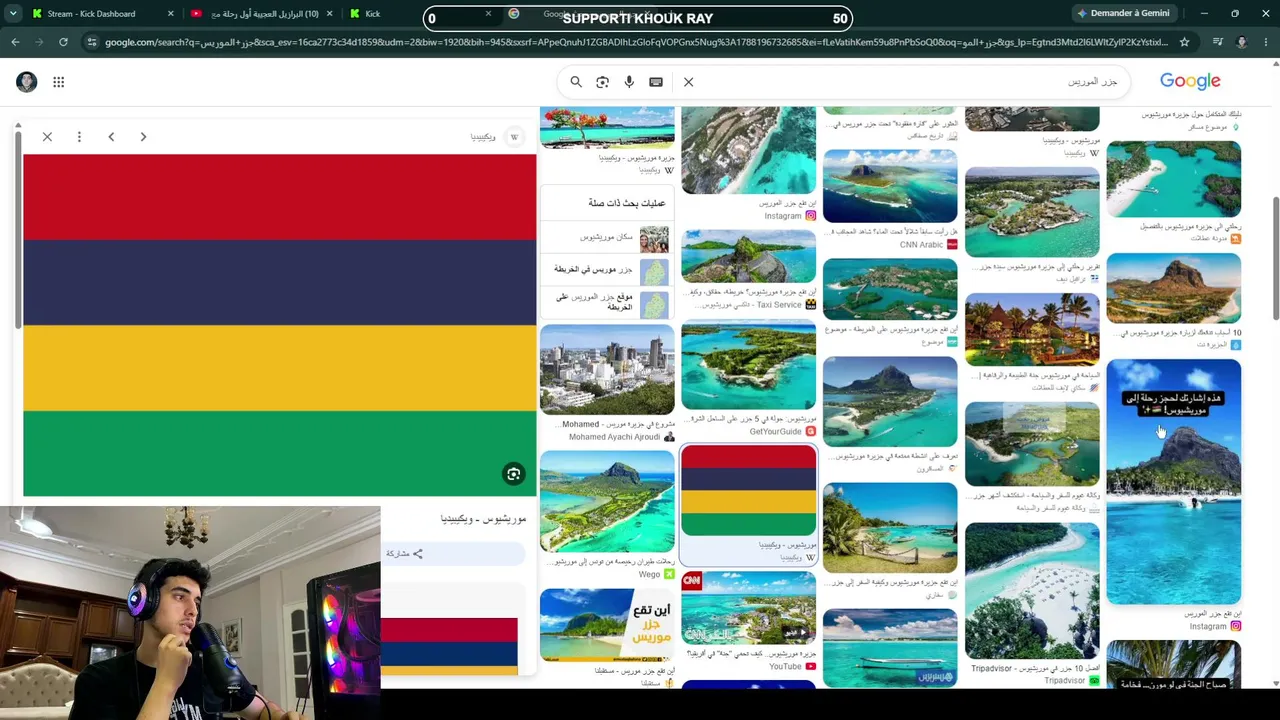Close the image preview panel
Image resolution: width=1280 pixels, height=720 pixels.
[47, 137]
